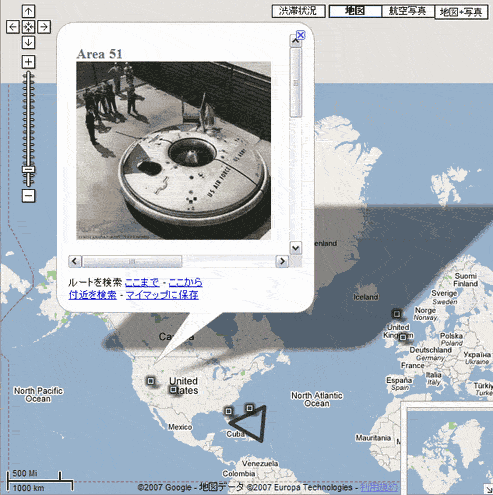This screenshot has height=495, width=493.
Task: Click the info window scroll-down arrow
Action: click(296, 248)
